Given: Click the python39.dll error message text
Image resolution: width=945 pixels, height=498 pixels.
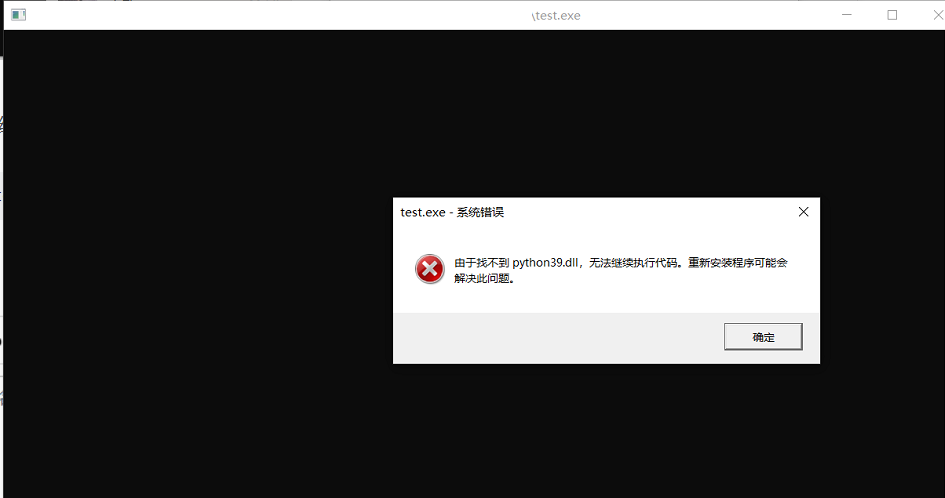Looking at the screenshot, I should [621, 270].
